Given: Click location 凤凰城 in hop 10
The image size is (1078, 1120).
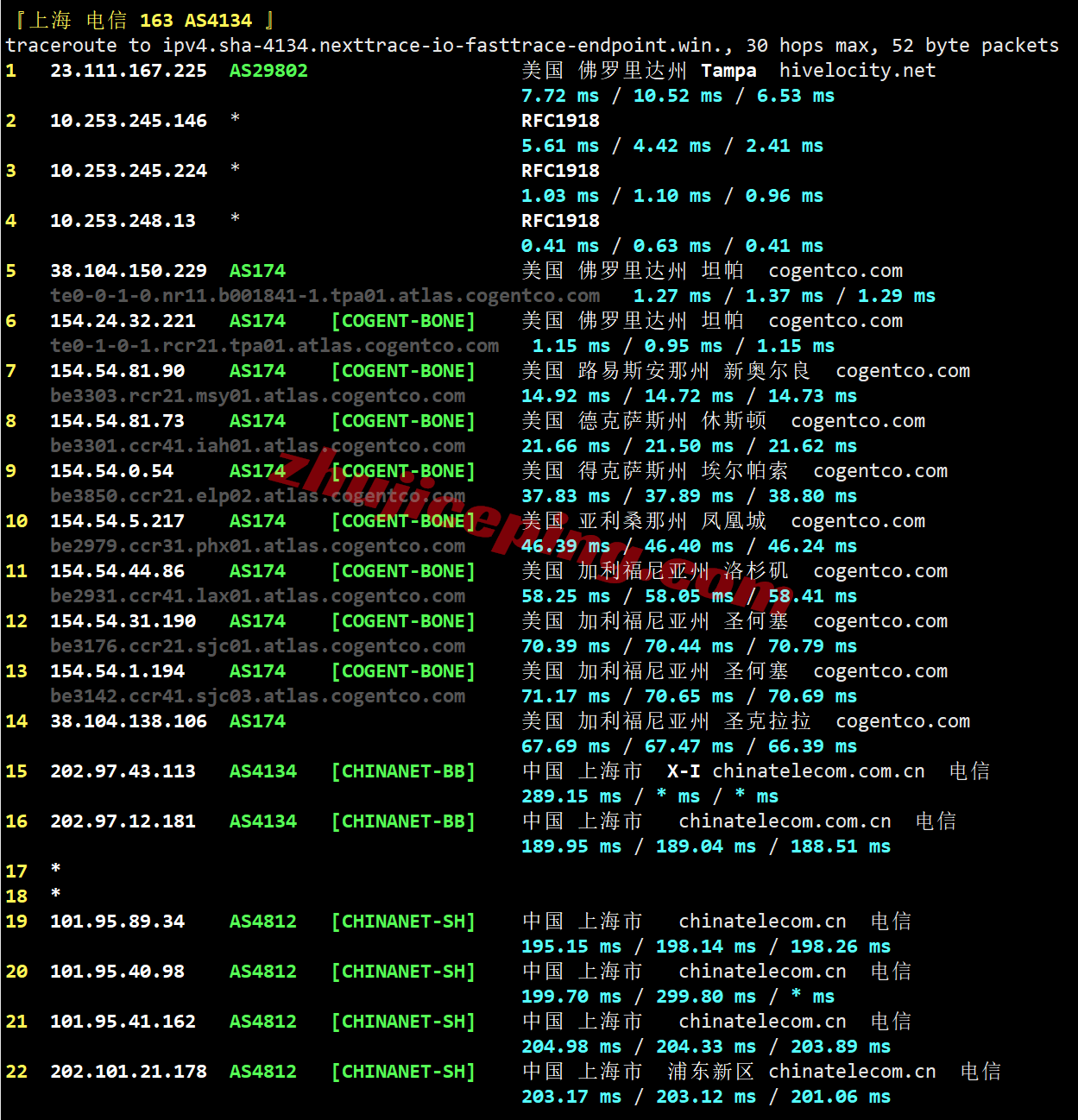Looking at the screenshot, I should pyautogui.click(x=734, y=521).
